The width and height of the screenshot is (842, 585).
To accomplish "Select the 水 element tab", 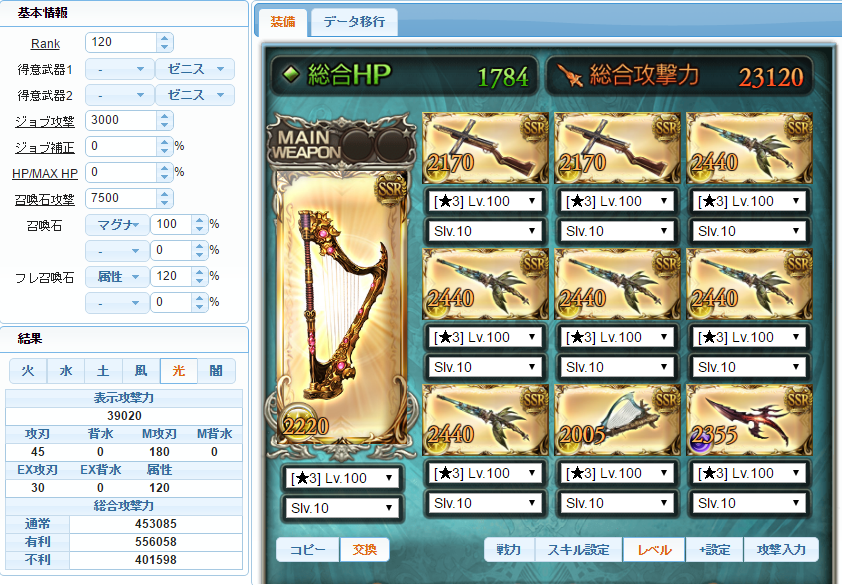I will point(66,371).
